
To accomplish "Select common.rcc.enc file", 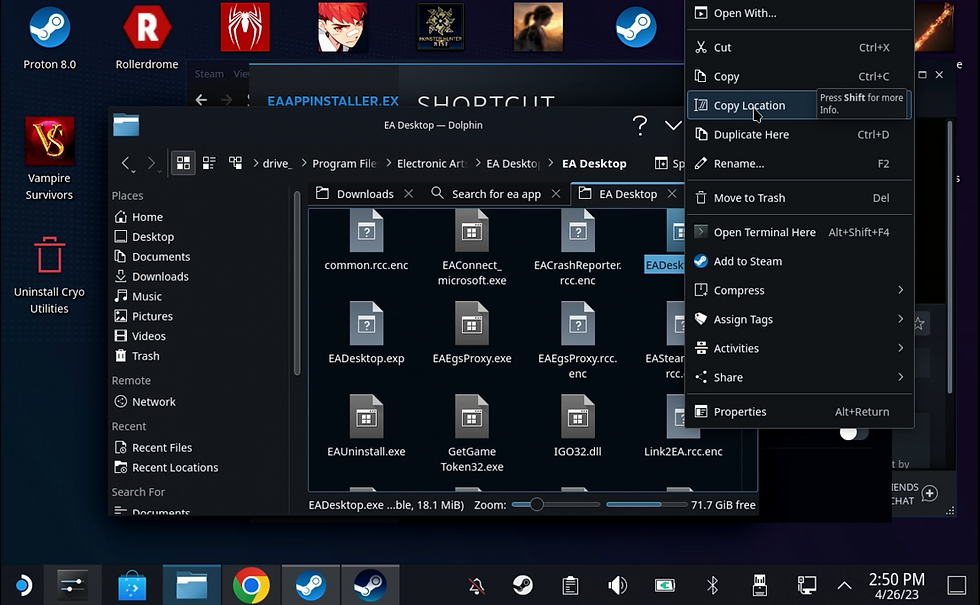I will pyautogui.click(x=366, y=241).
